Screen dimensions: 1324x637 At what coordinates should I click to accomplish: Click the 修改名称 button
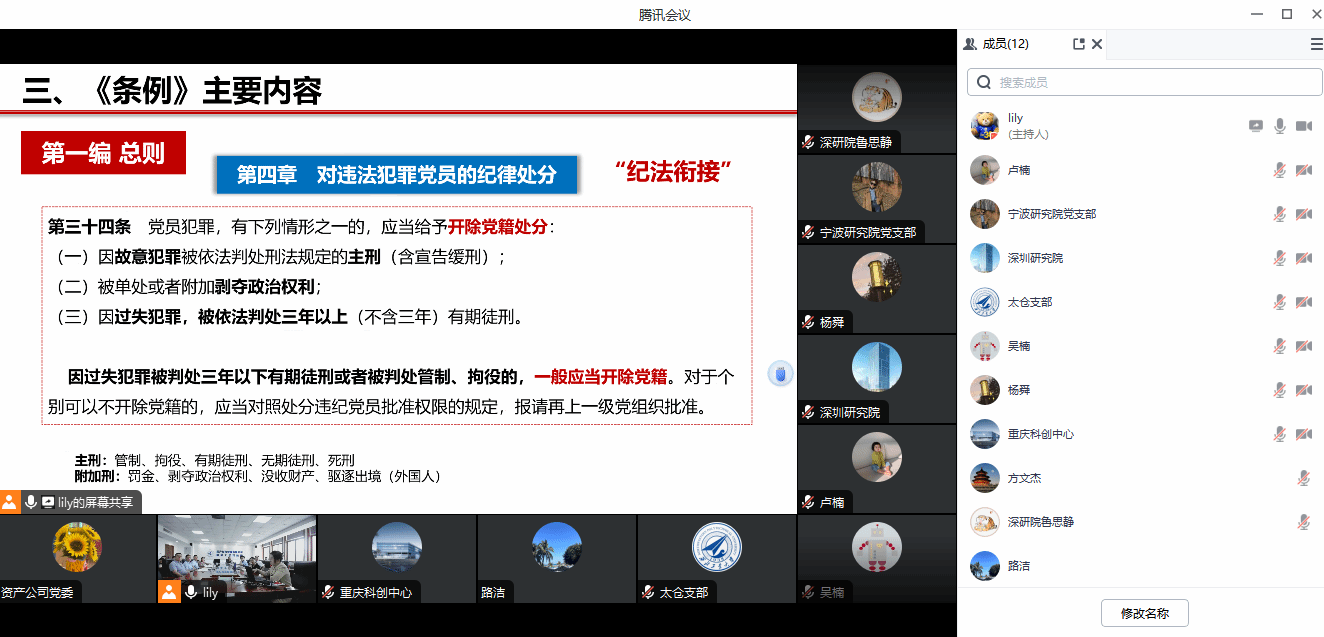click(1145, 613)
